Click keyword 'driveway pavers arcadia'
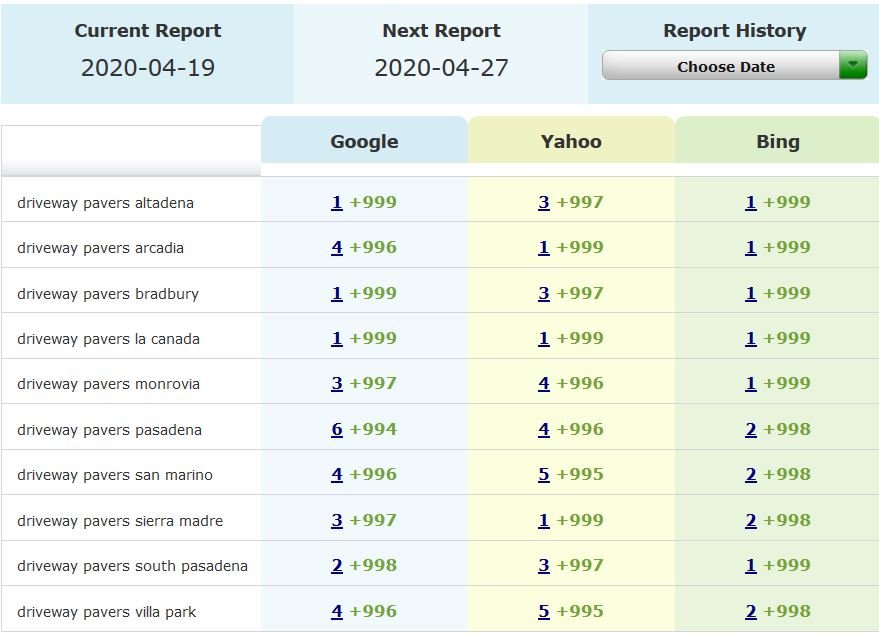Viewport: 879px width, 635px height. coord(100,248)
